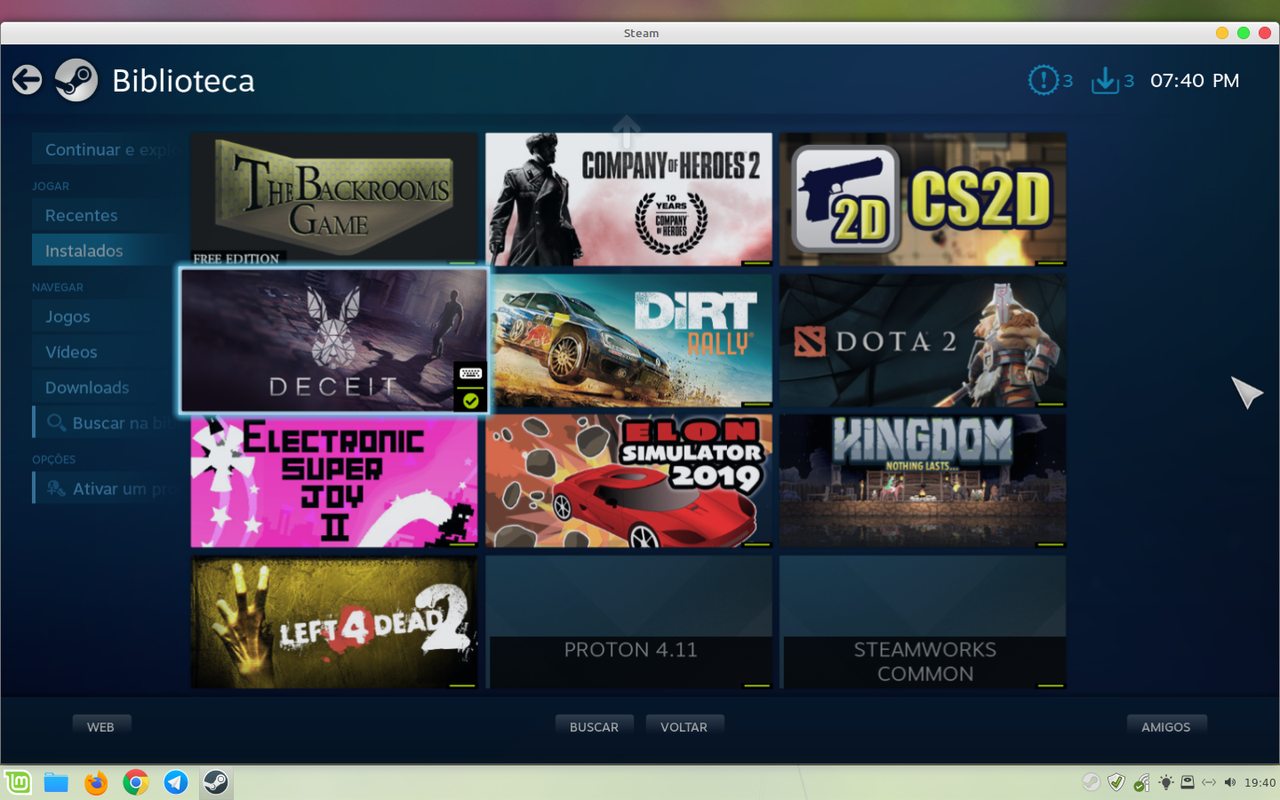Open the alerts notification icon
1280x800 pixels.
point(1043,80)
